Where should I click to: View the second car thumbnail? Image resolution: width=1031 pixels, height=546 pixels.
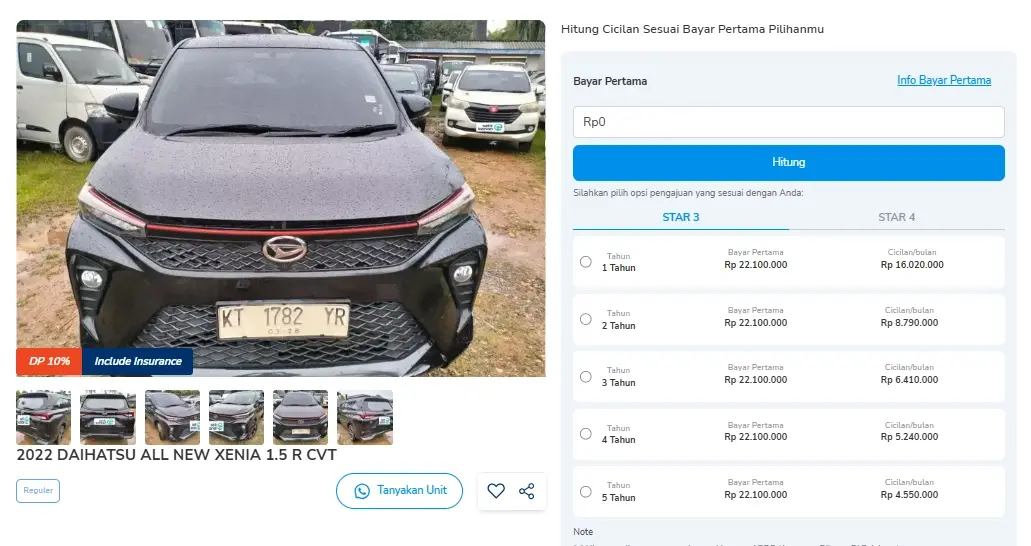[108, 417]
